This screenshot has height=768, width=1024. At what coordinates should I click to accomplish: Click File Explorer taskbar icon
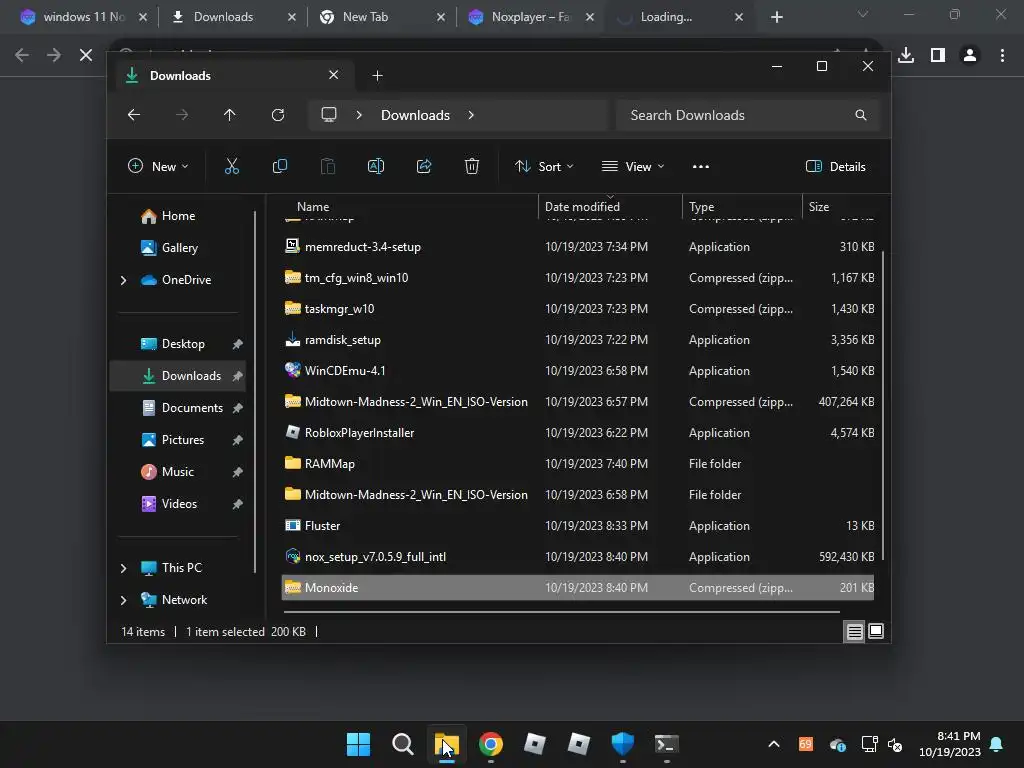tap(447, 744)
